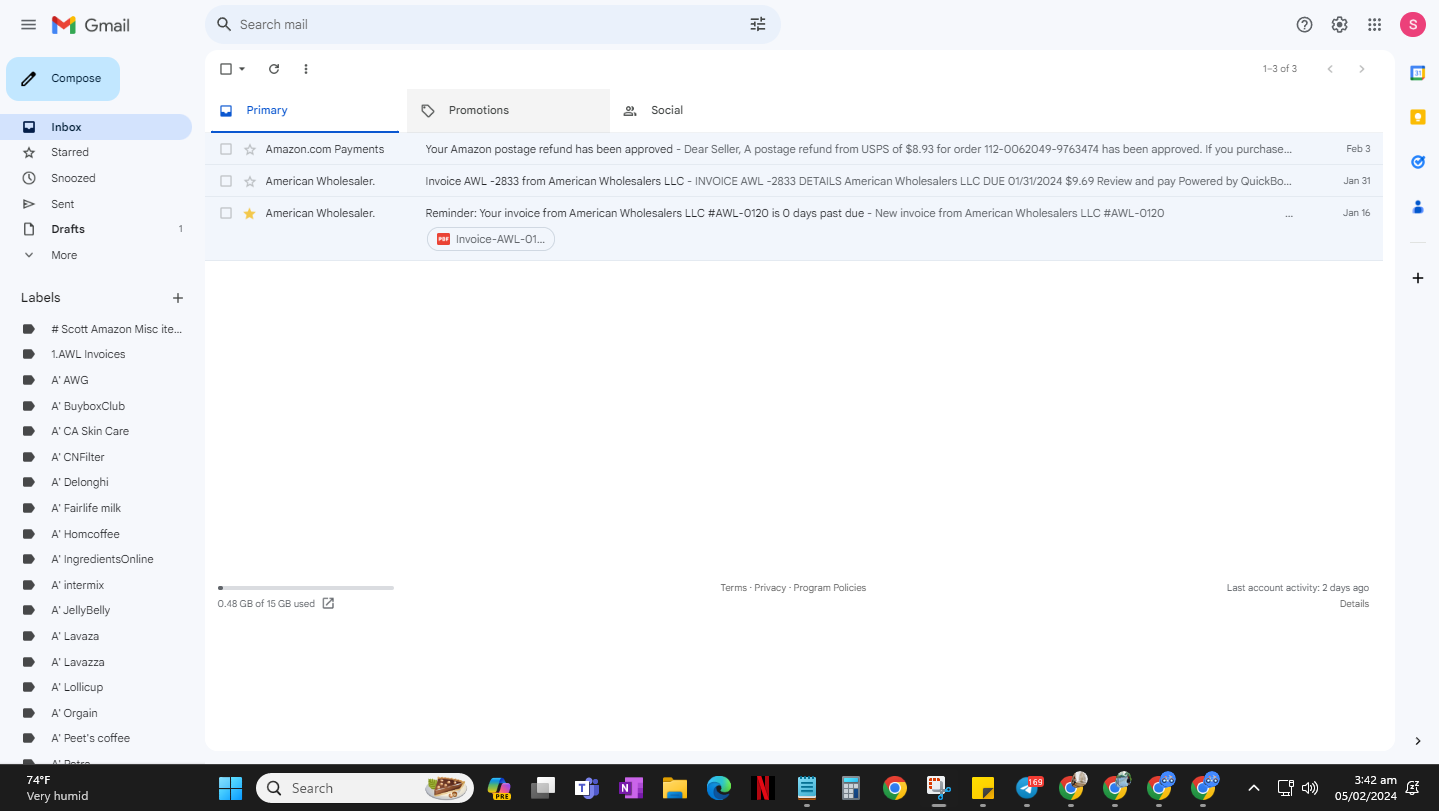Open the Google apps grid icon
This screenshot has height=811, width=1439.
click(1374, 25)
